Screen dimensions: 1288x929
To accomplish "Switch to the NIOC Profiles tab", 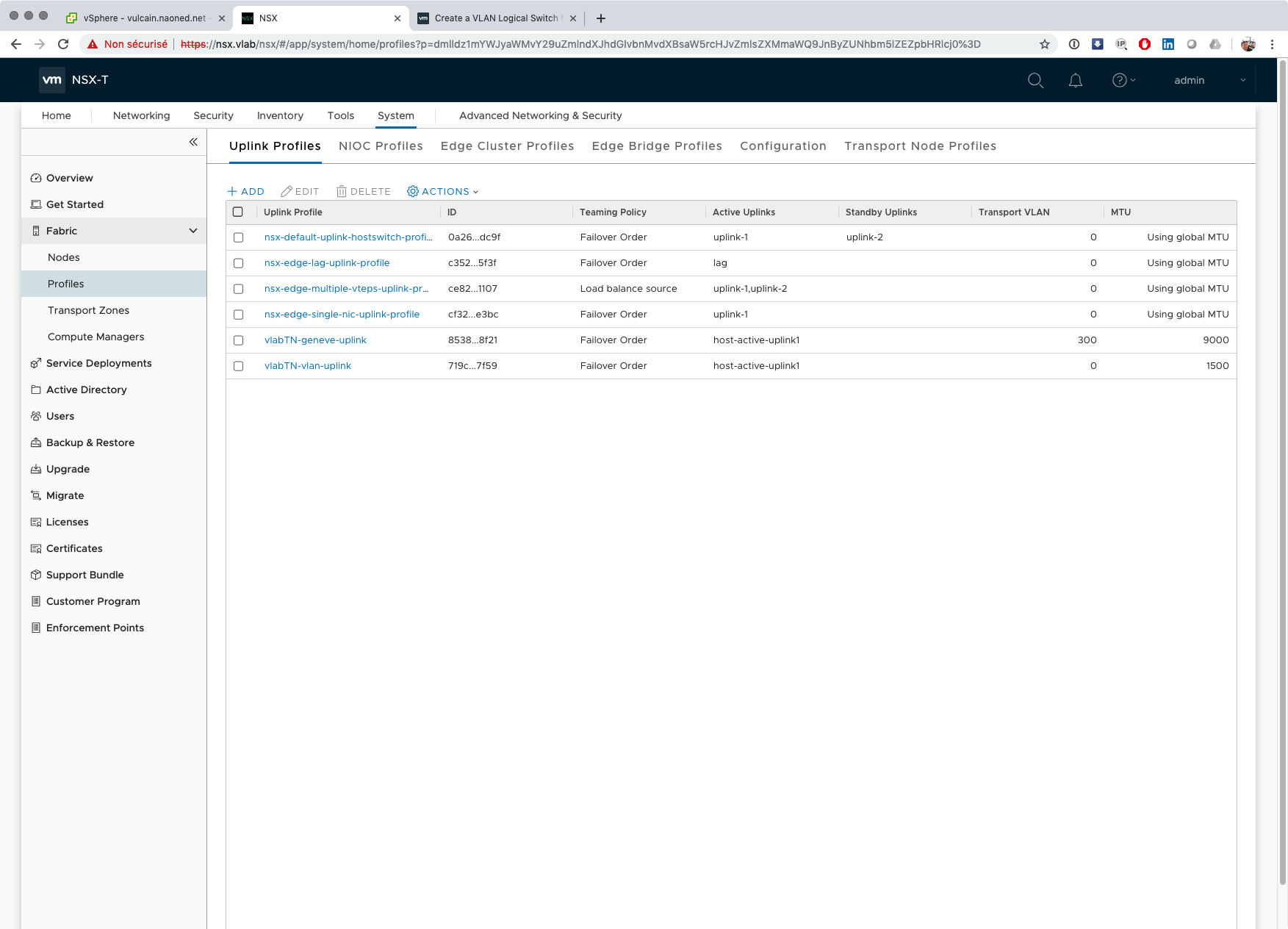I will (x=381, y=146).
